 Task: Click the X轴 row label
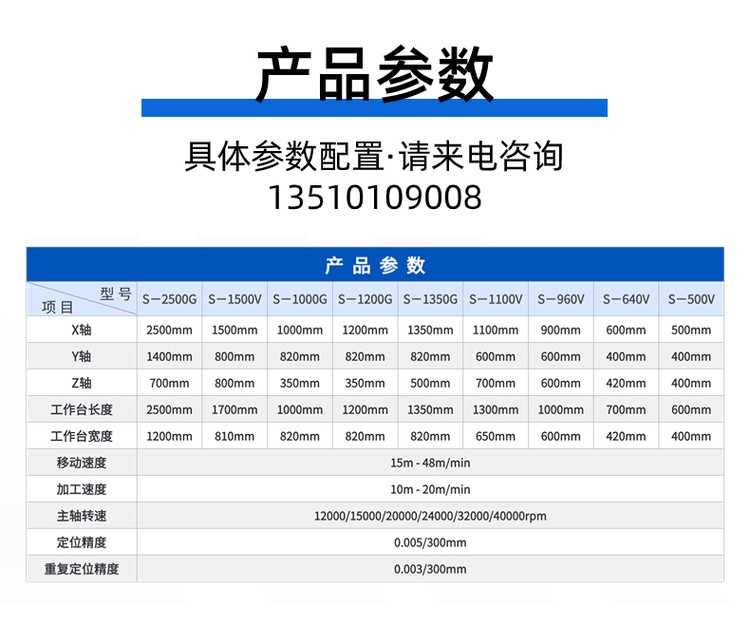click(x=81, y=330)
